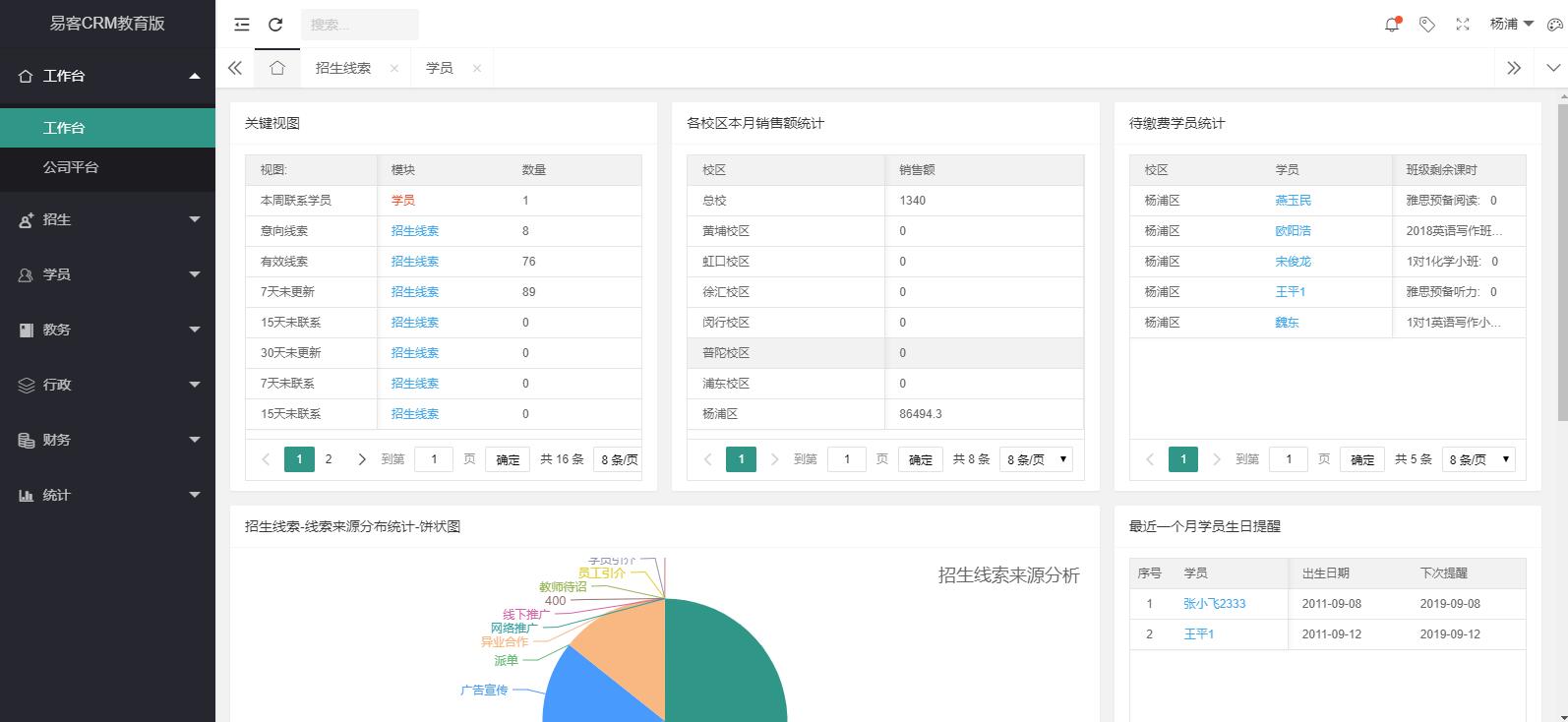Viewport: 1568px width, 722px height.
Task: Click previous page arrow in 各校区本月销售额统计
Action: (707, 459)
